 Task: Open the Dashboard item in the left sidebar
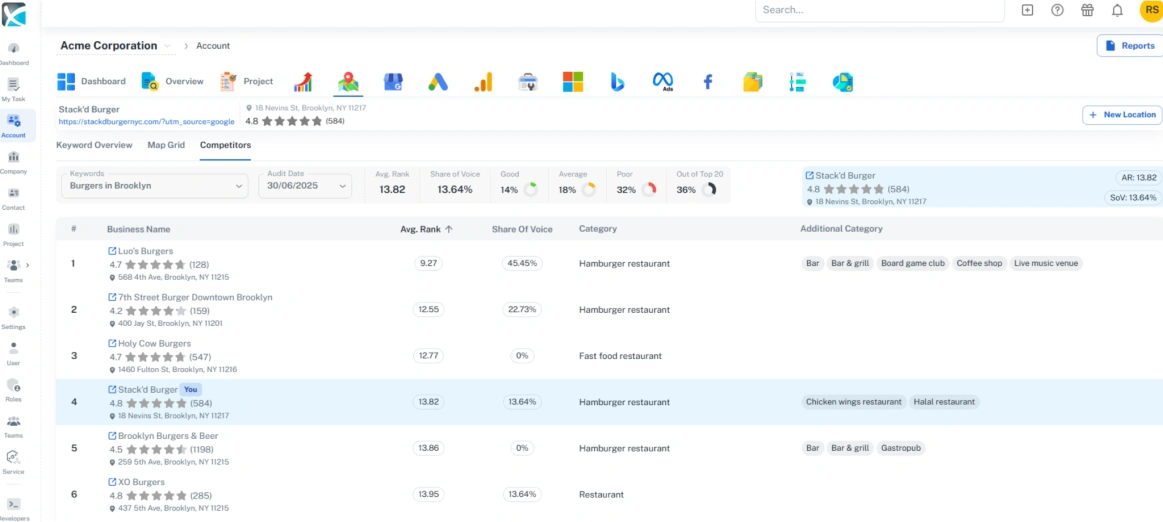(13, 54)
